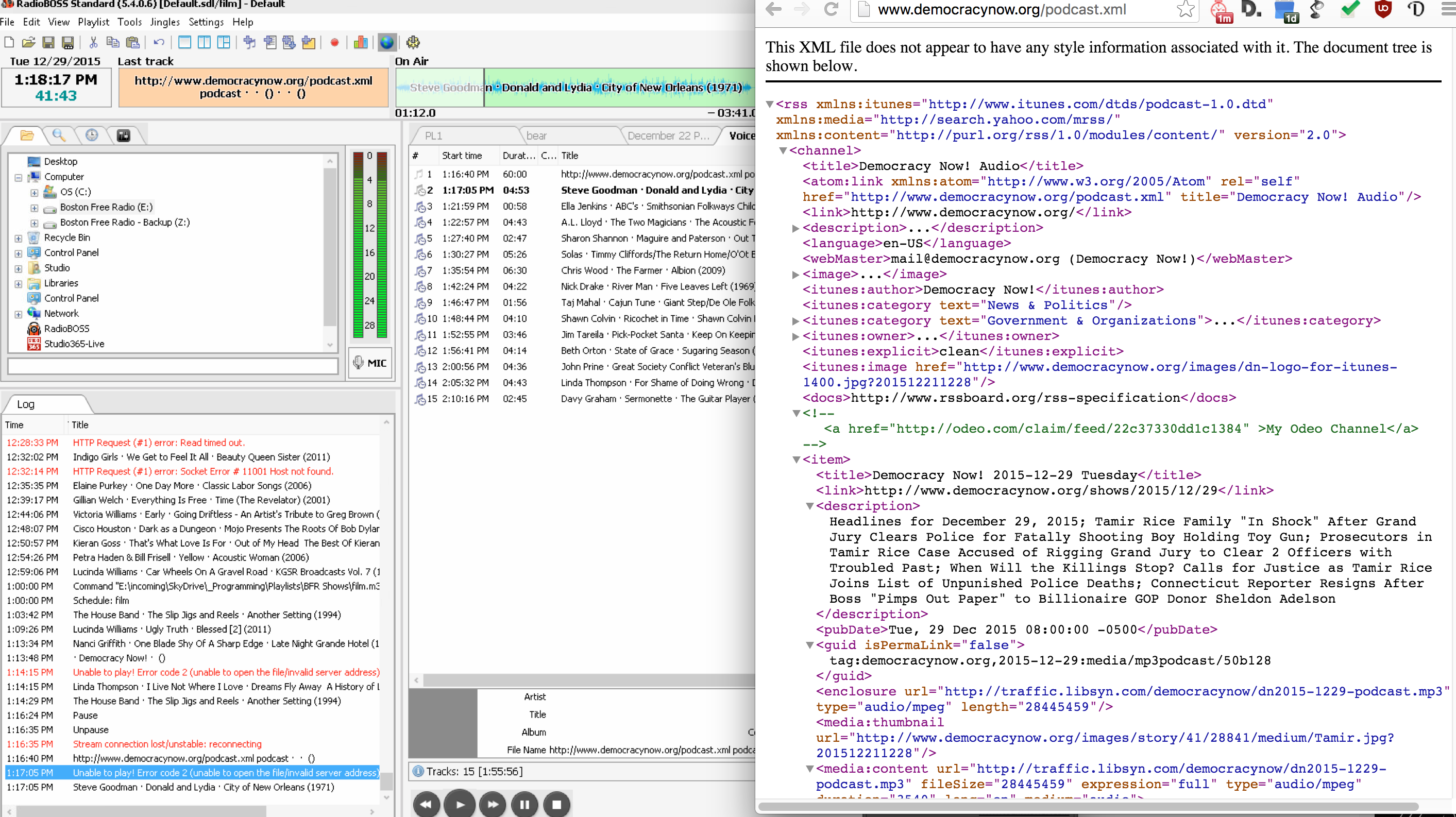Open the uBlock Origin extension icon
This screenshot has width=1456, height=817.
[1382, 9]
